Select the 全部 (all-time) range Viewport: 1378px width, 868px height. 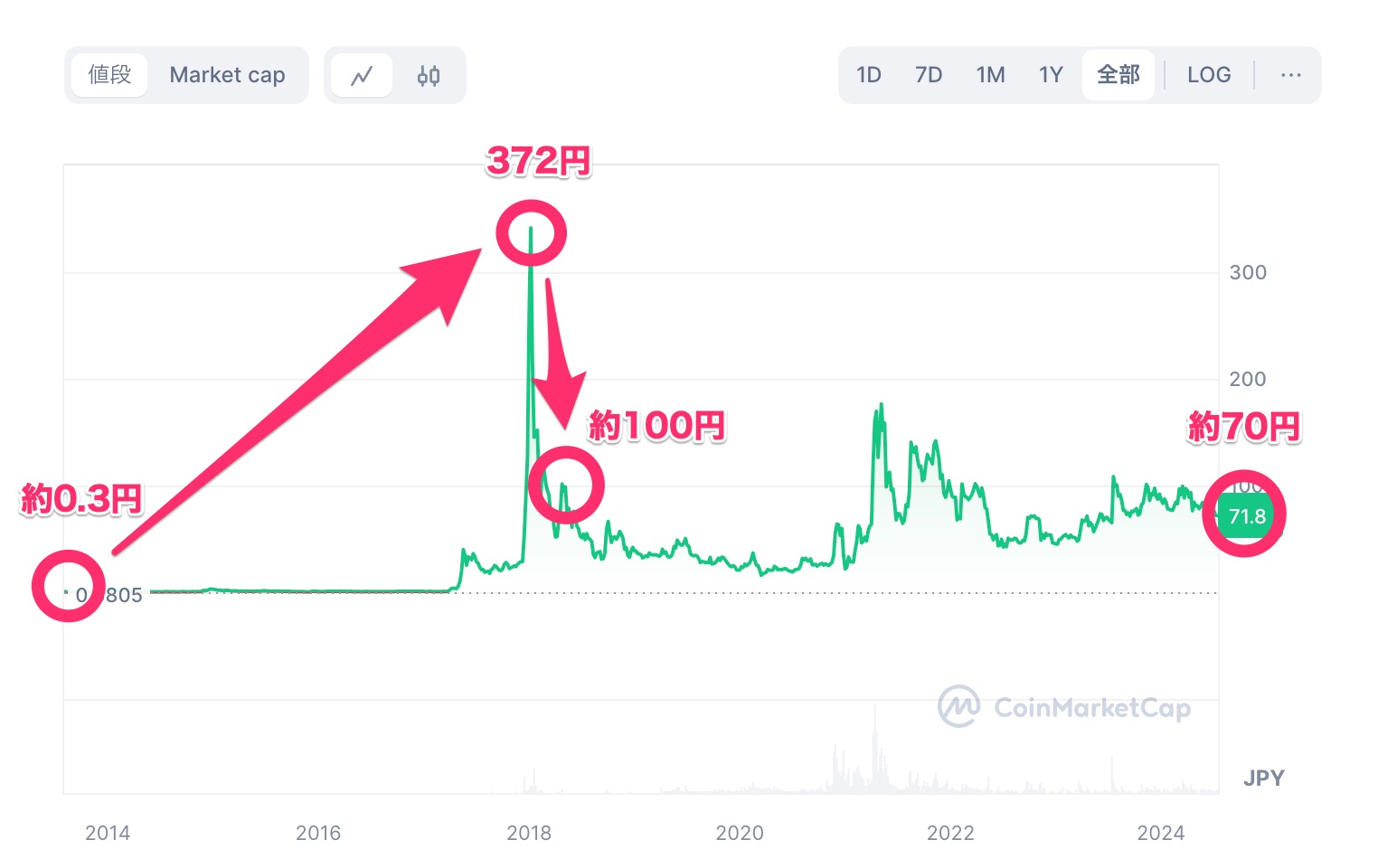1118,75
